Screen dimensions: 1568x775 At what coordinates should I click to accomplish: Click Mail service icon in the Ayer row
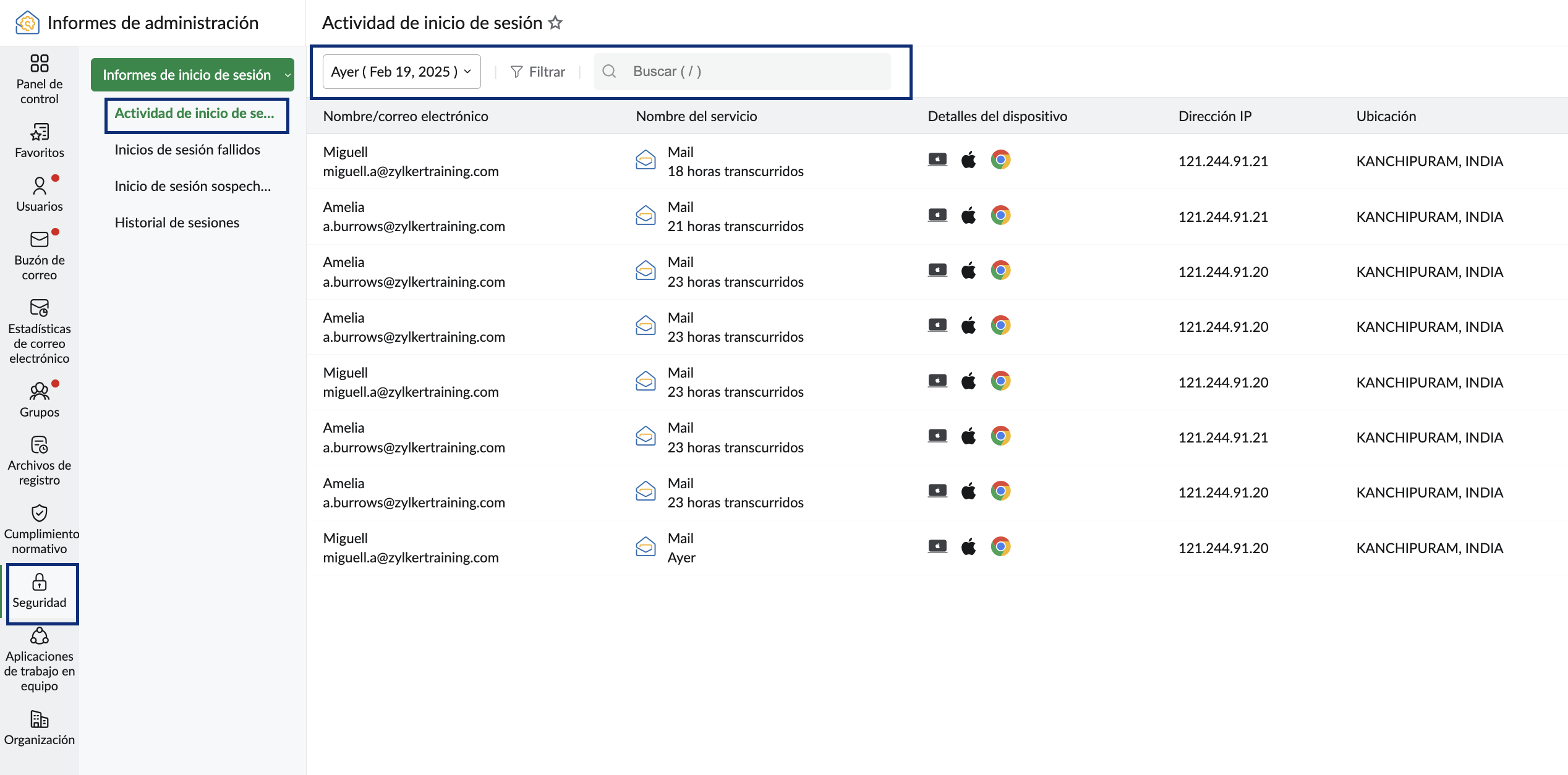pos(646,546)
